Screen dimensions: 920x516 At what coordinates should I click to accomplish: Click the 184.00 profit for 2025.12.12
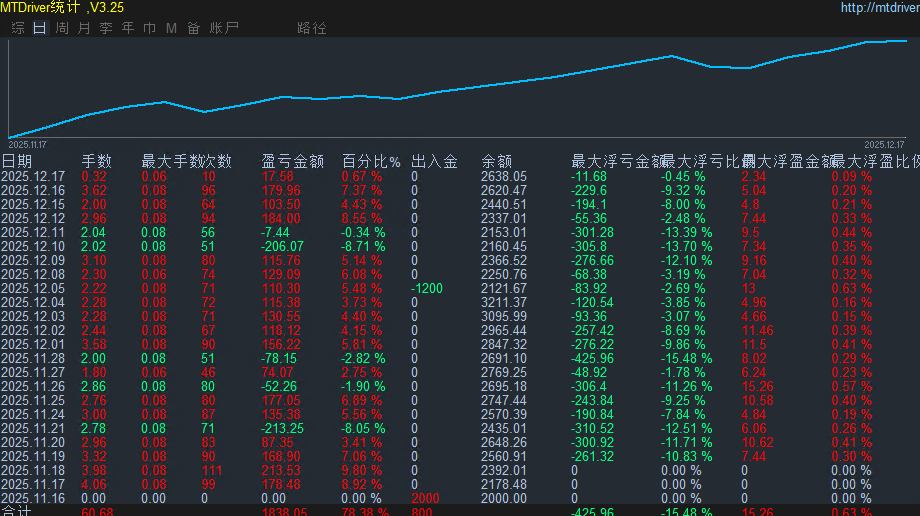pyautogui.click(x=281, y=219)
